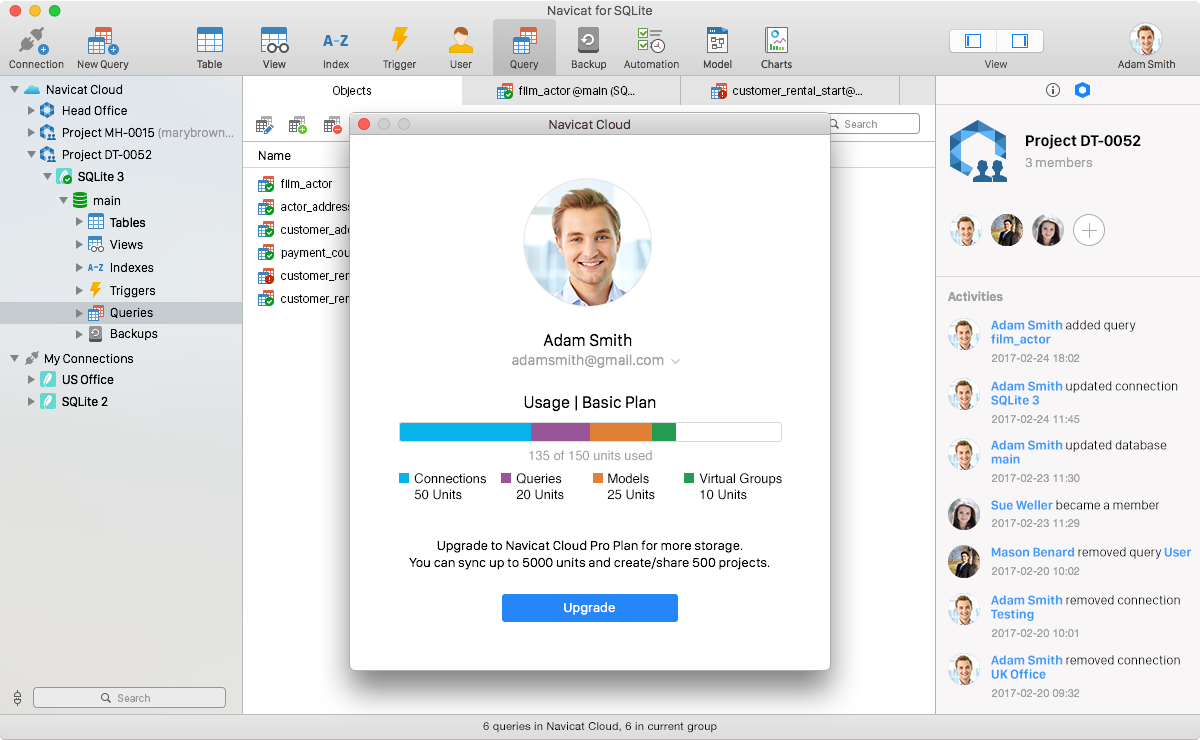
Task: Open Automation from toolbar
Action: pos(651,48)
